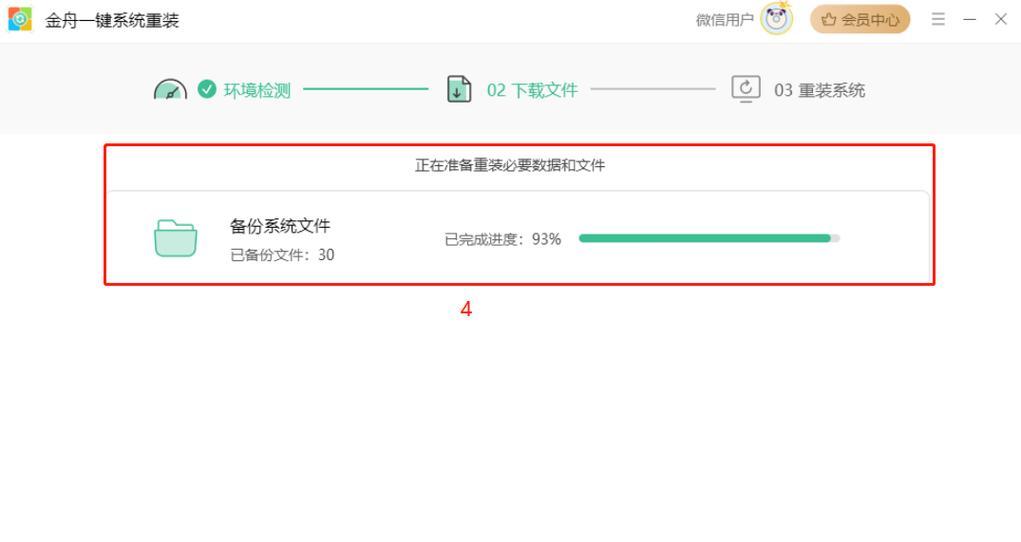Click the reinstall system monitor icon
This screenshot has width=1021, height=542.
click(x=746, y=89)
